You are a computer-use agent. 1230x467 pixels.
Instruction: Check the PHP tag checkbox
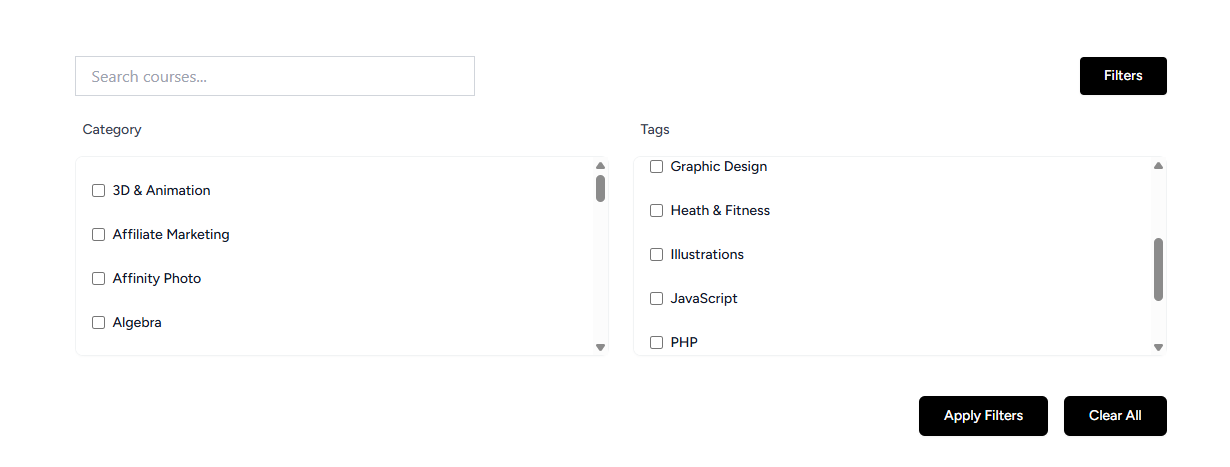657,343
